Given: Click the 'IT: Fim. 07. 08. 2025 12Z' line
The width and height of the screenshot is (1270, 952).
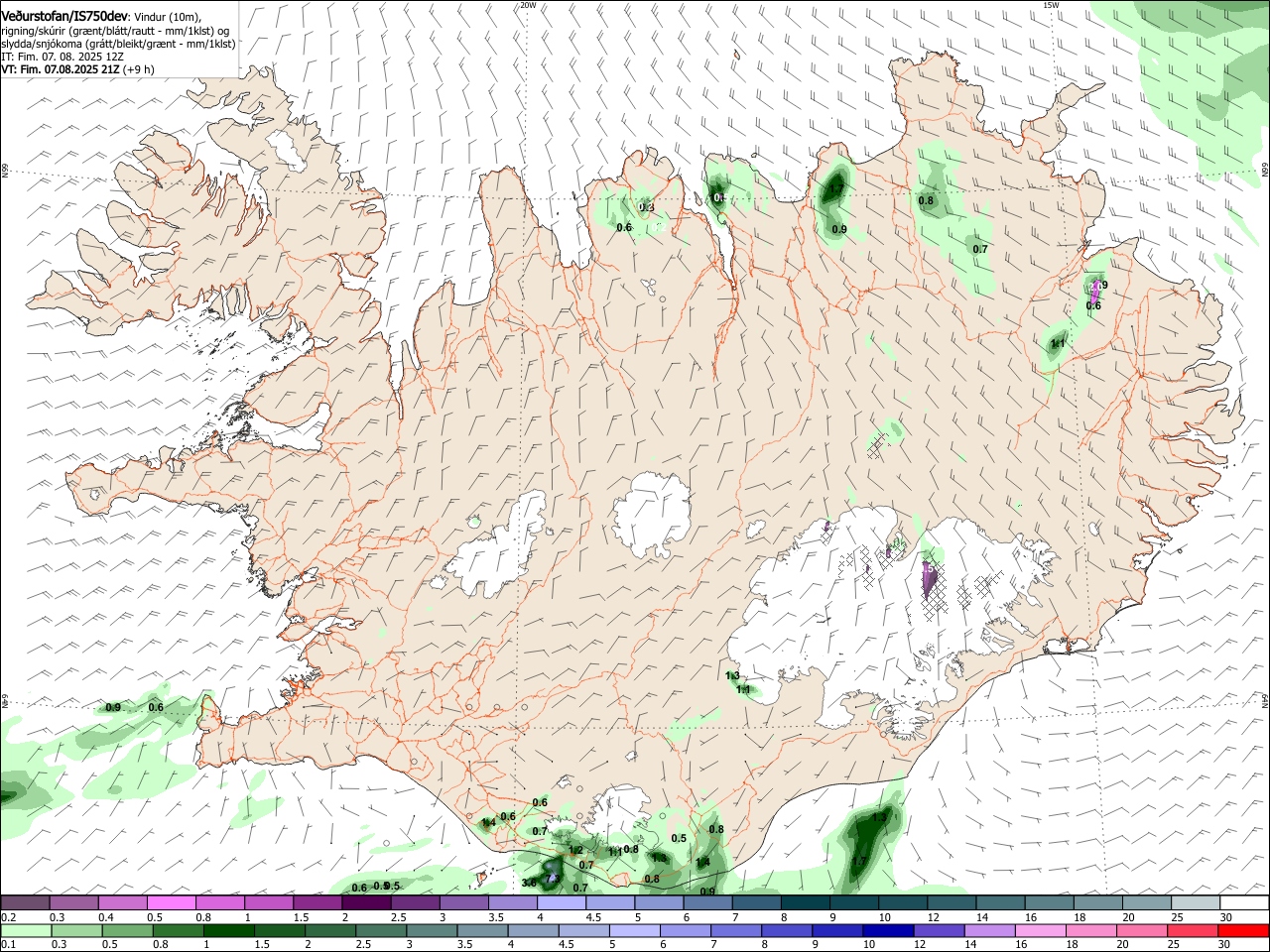Looking at the screenshot, I should [x=63, y=57].
